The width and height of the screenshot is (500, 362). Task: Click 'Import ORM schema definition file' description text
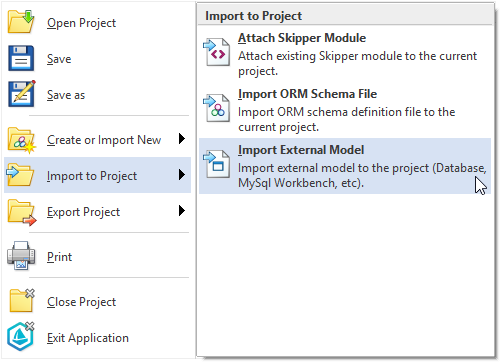[346, 119]
